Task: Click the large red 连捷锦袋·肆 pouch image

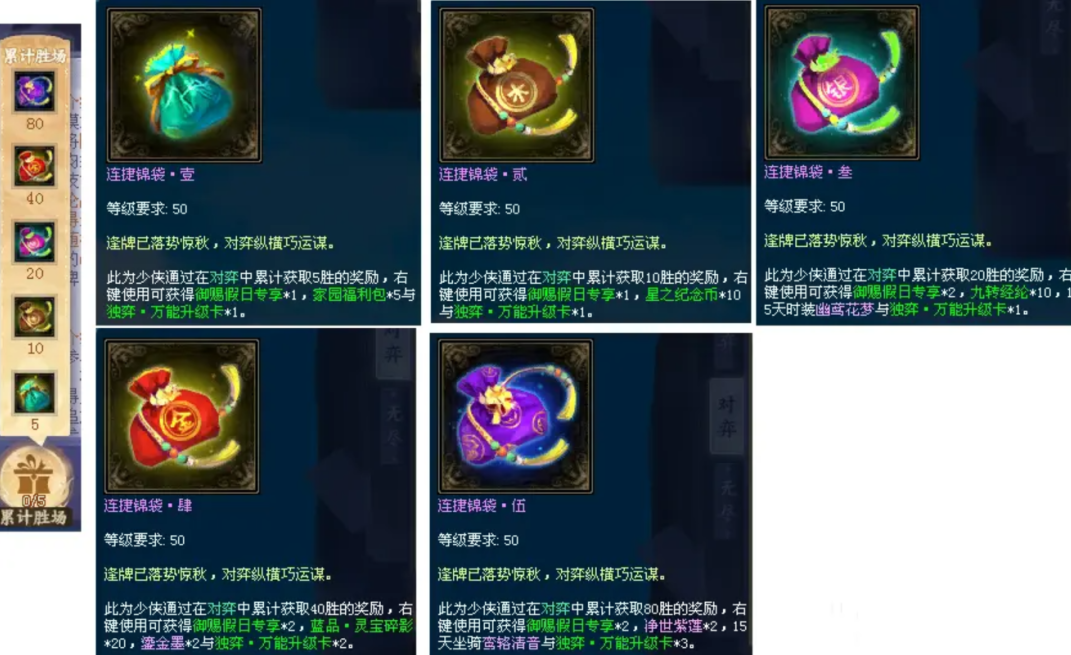Action: (182, 416)
